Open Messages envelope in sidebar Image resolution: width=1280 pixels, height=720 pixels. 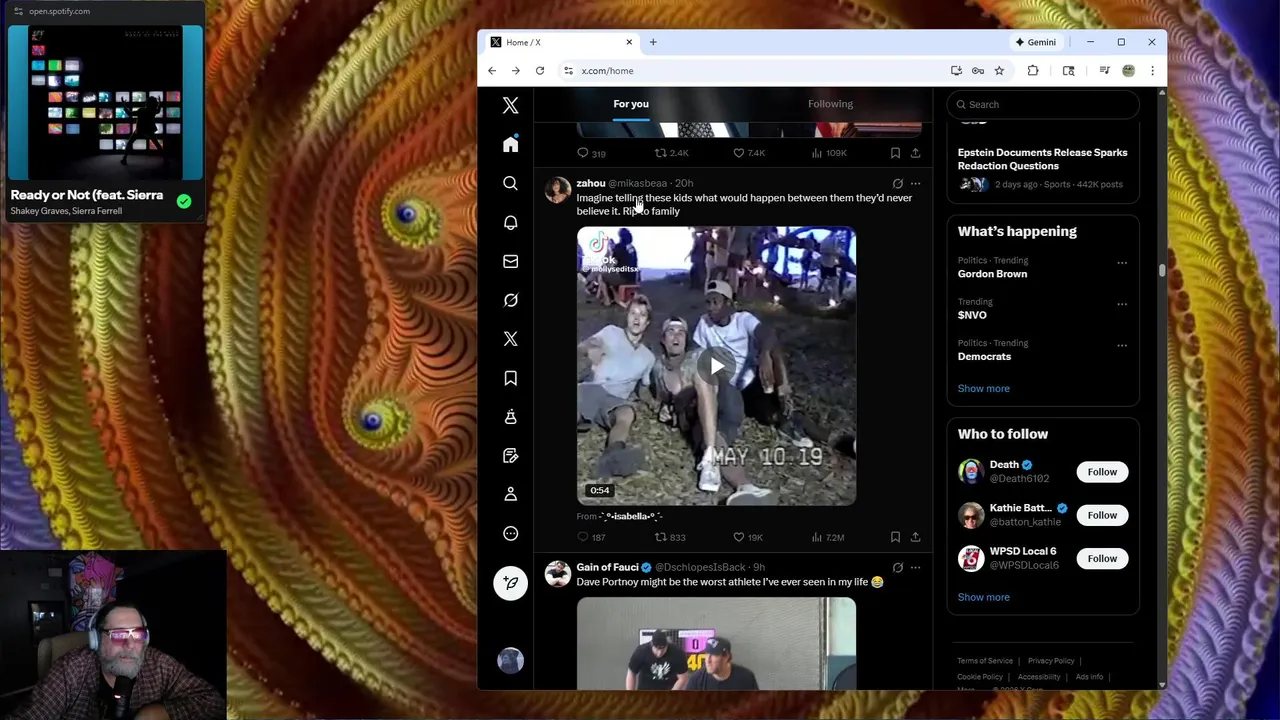click(x=510, y=261)
